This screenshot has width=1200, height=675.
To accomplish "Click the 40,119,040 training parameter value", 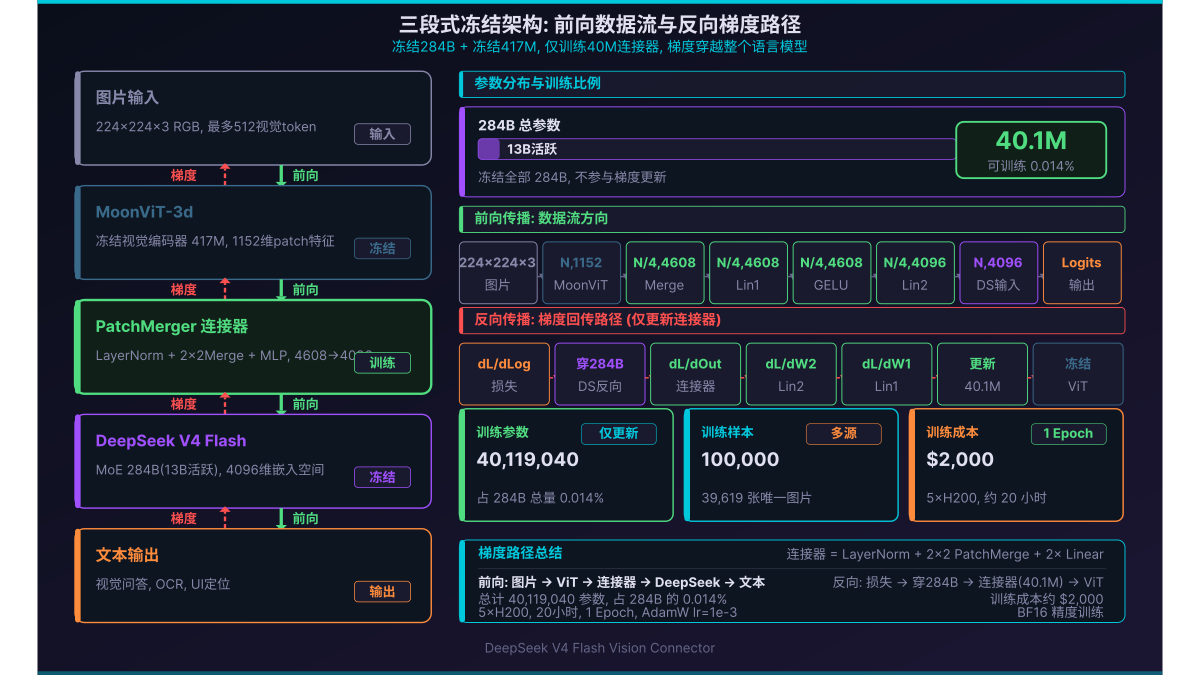I will click(528, 460).
